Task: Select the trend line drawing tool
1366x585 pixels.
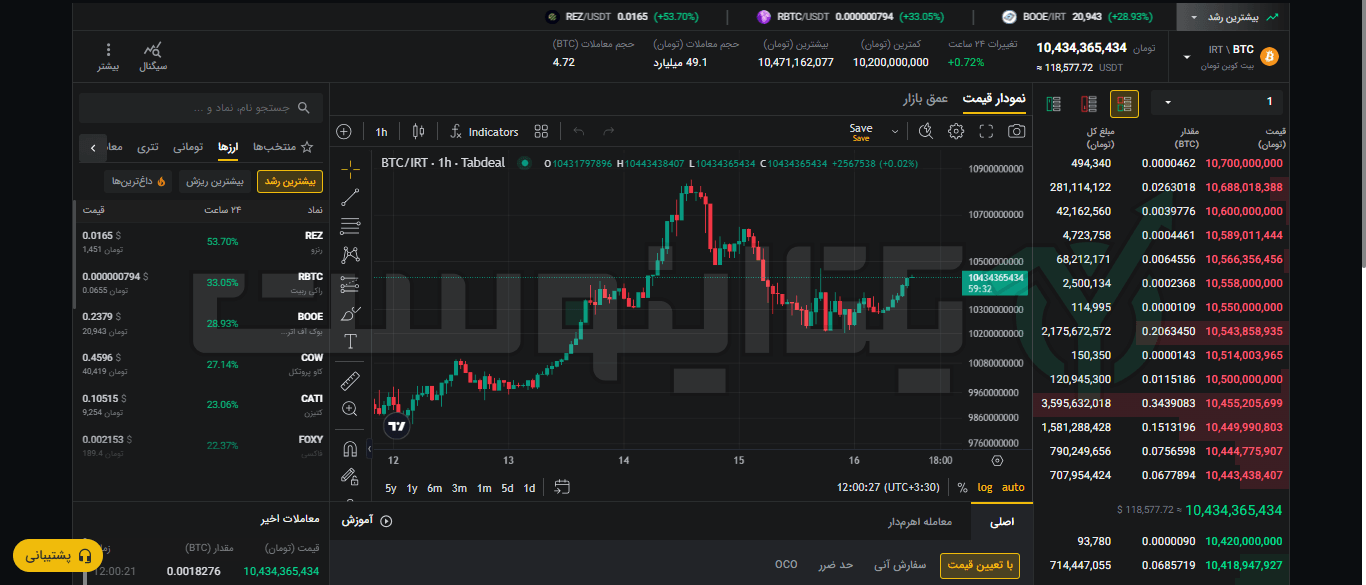Action: [349, 196]
